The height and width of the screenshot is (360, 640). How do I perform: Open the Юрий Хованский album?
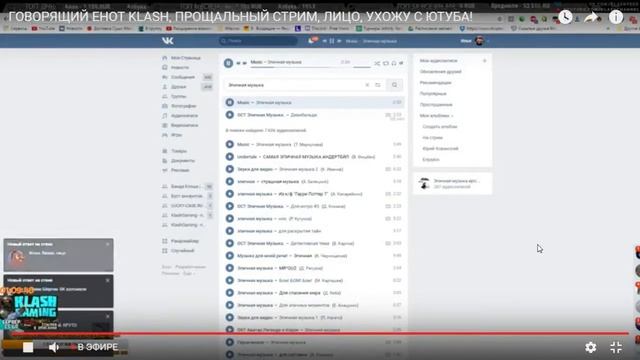click(x=440, y=149)
